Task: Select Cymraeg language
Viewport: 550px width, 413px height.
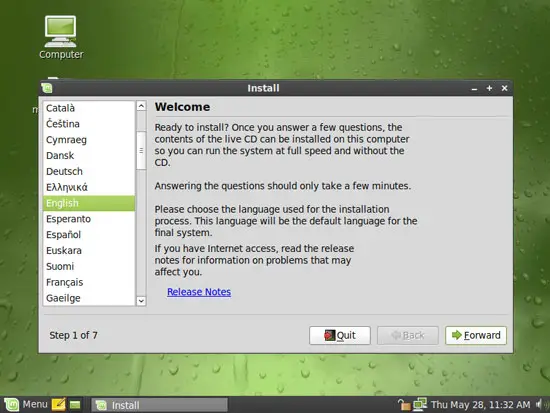Action: coord(89,140)
